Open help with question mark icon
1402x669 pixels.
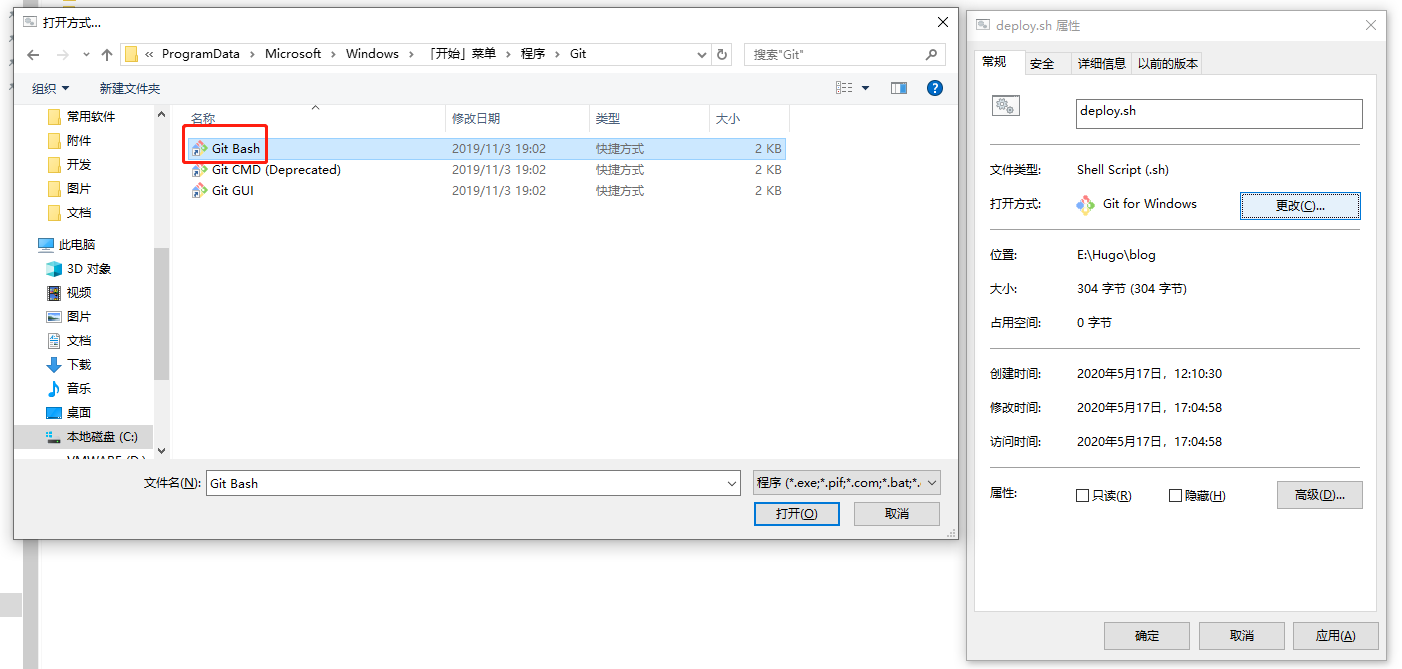(x=935, y=88)
